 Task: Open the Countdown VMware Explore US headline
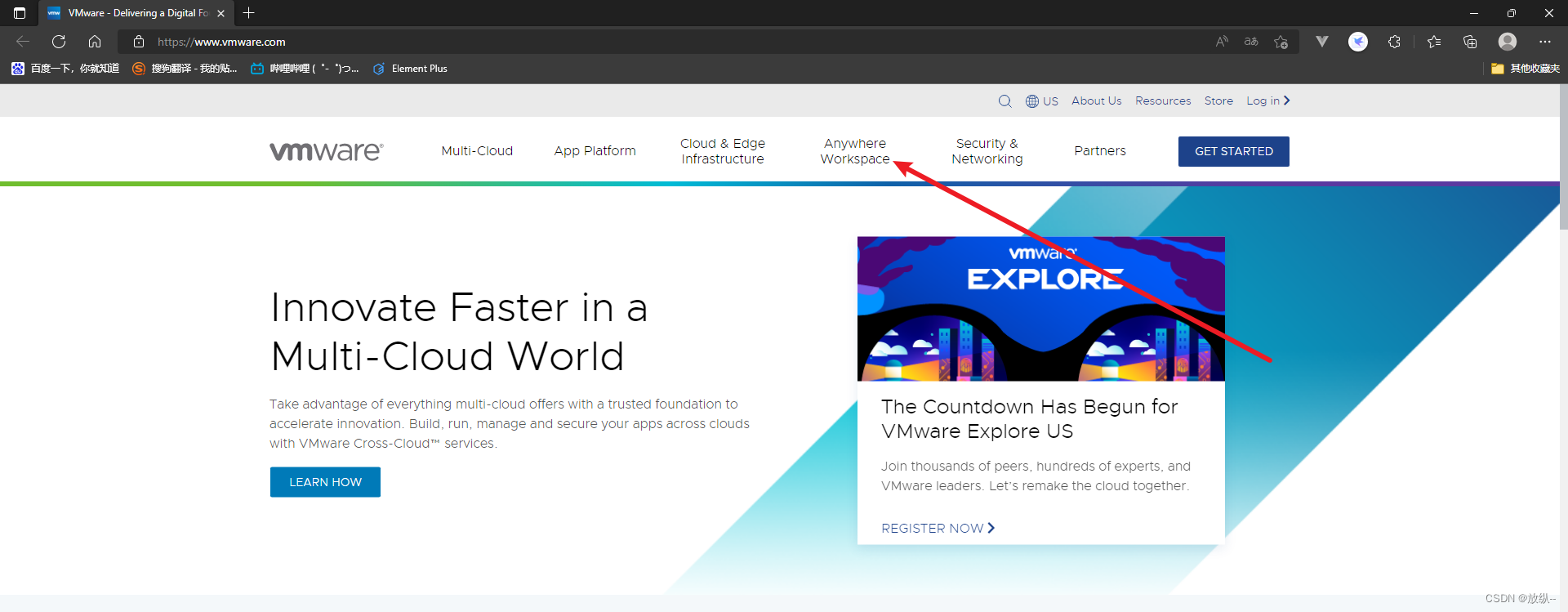point(1030,419)
